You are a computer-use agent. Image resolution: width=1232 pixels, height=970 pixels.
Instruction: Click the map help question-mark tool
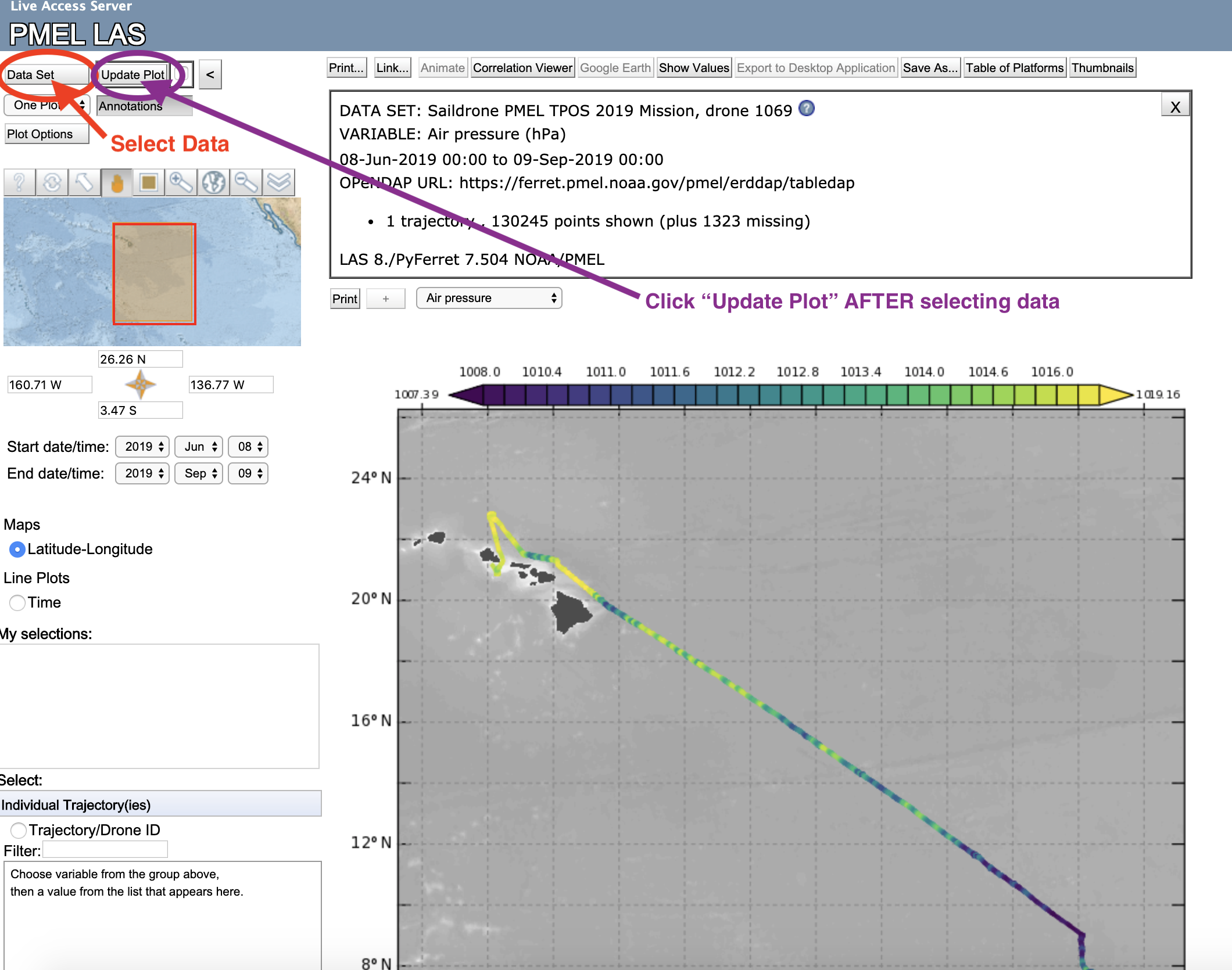[19, 183]
